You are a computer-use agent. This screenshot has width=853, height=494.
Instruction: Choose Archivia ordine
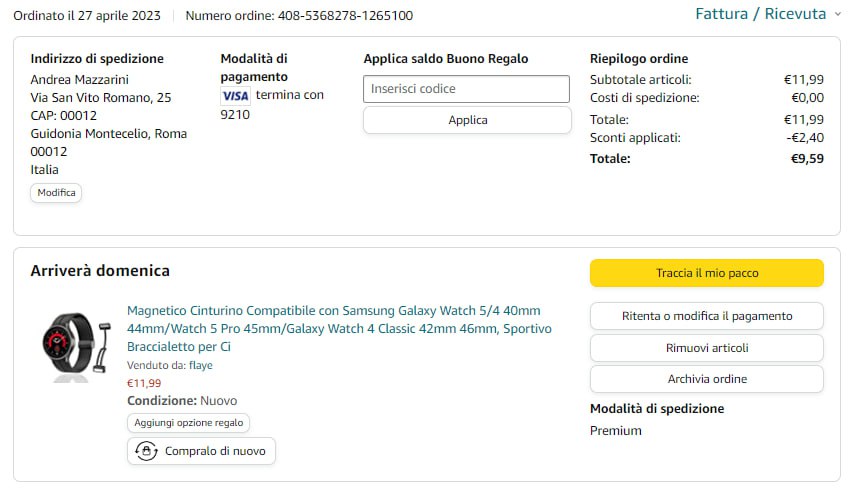click(706, 379)
